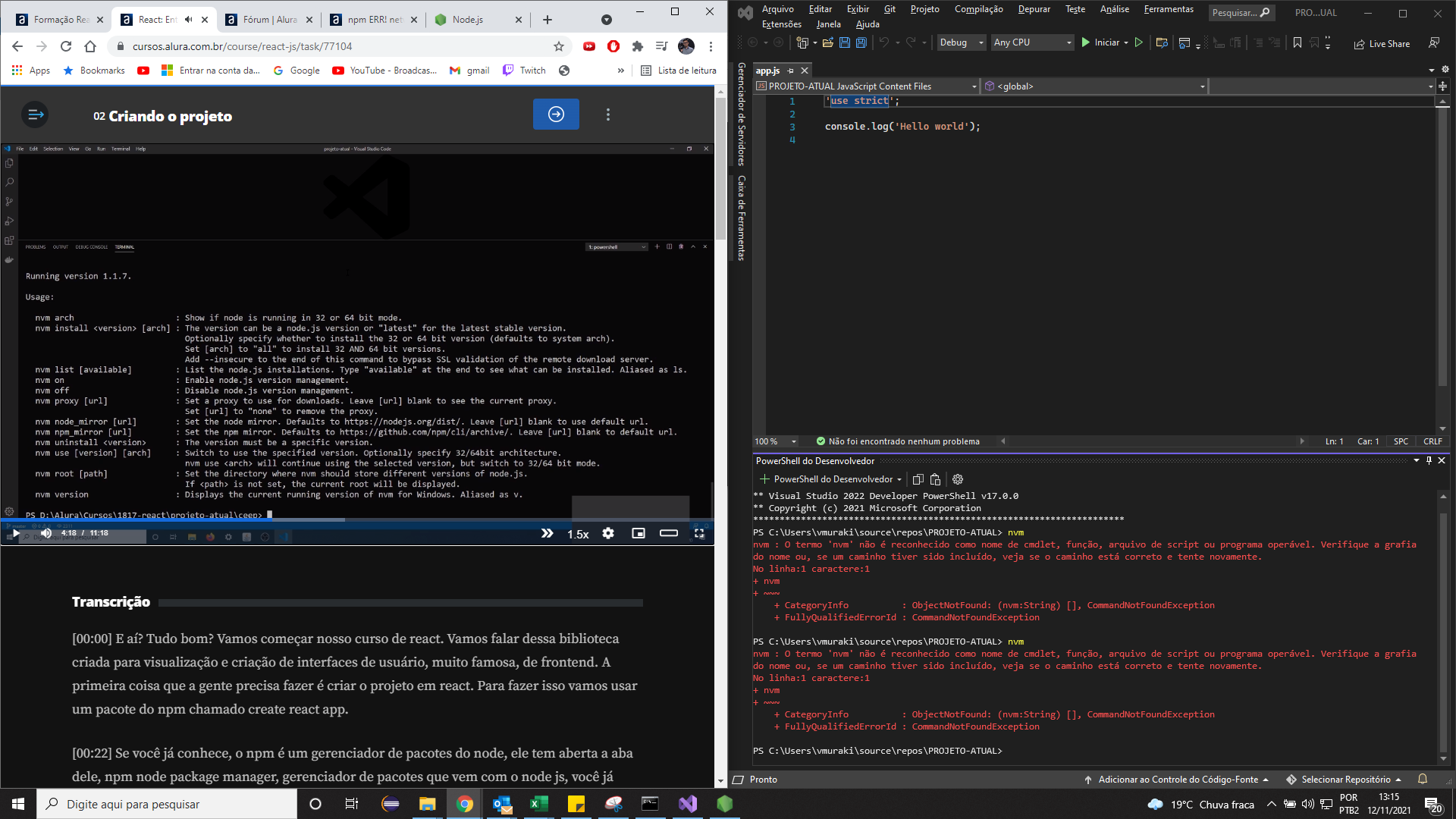Enable captions toggle on video player
The image size is (1456, 819).
pos(668,533)
